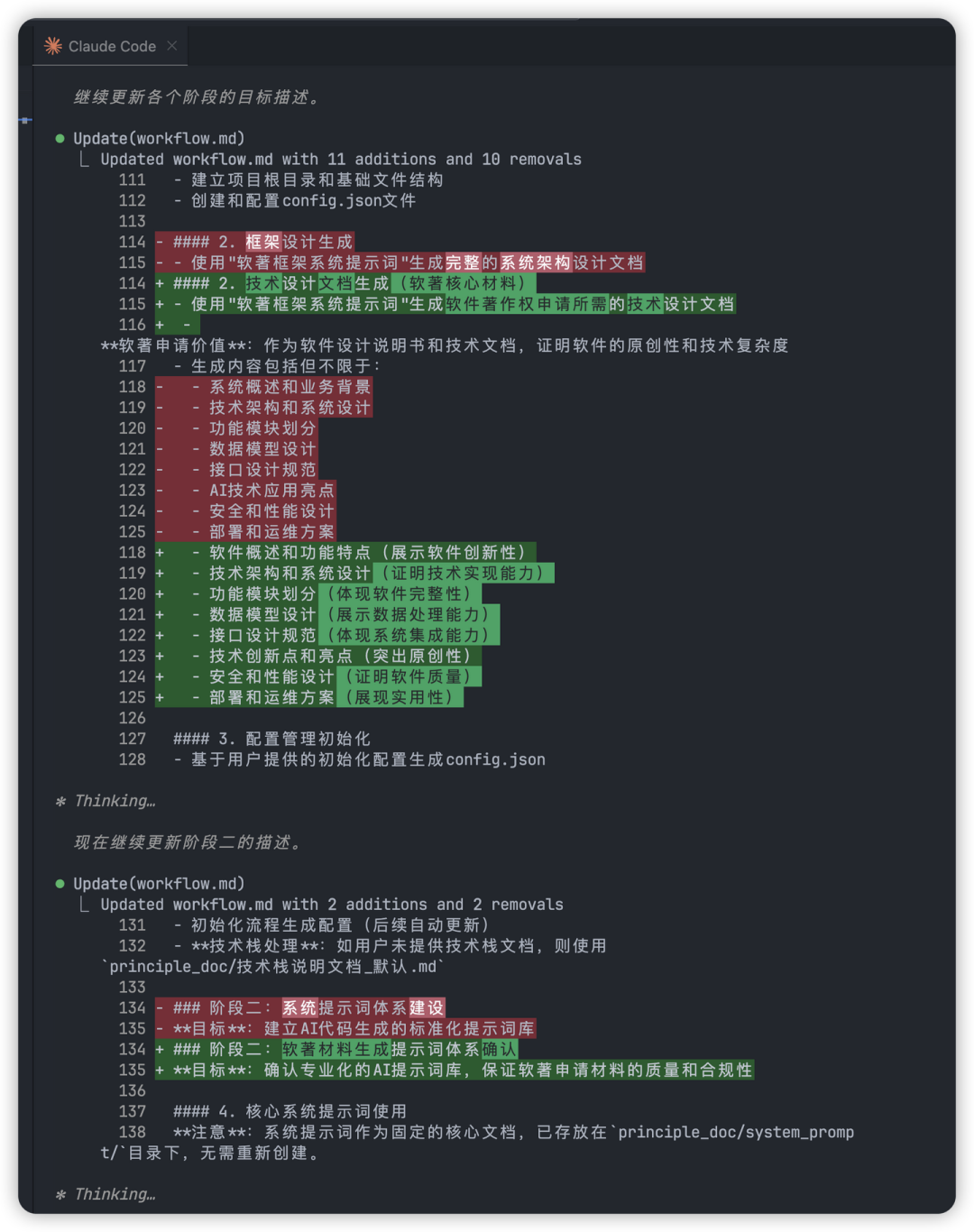Select the Claude Code tab label
The height and width of the screenshot is (1232, 974).
[x=112, y=46]
